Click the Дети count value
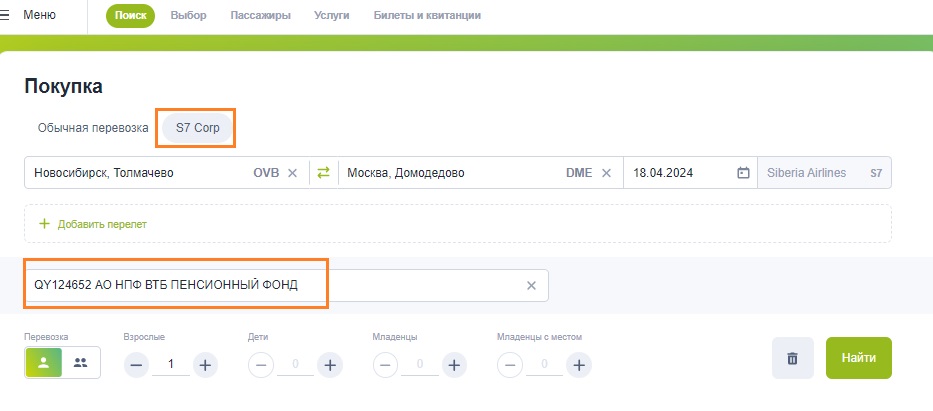The width and height of the screenshot is (933, 411). point(295,364)
